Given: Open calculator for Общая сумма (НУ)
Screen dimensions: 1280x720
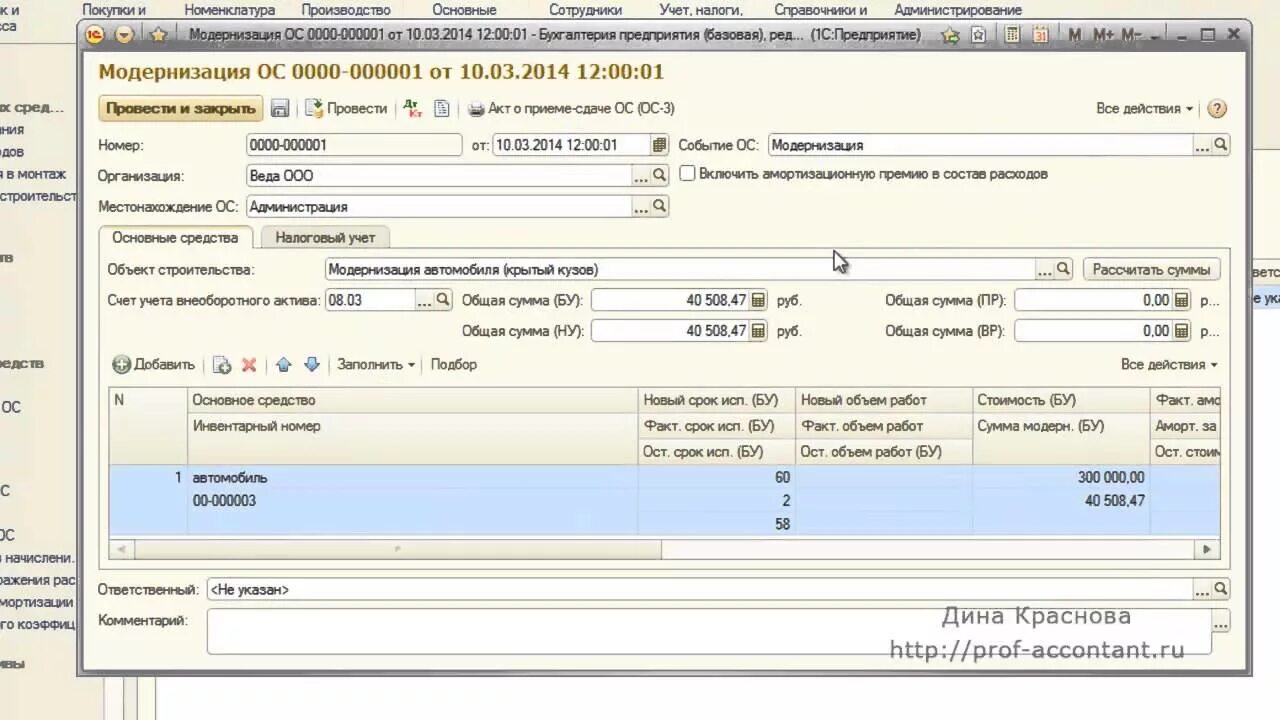Looking at the screenshot, I should pyautogui.click(x=758, y=331).
